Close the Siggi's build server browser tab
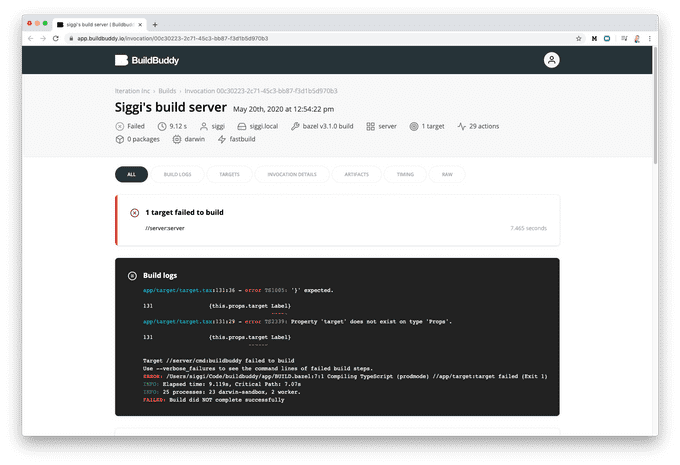This screenshot has width=680, height=465. pyautogui.click(x=140, y=25)
